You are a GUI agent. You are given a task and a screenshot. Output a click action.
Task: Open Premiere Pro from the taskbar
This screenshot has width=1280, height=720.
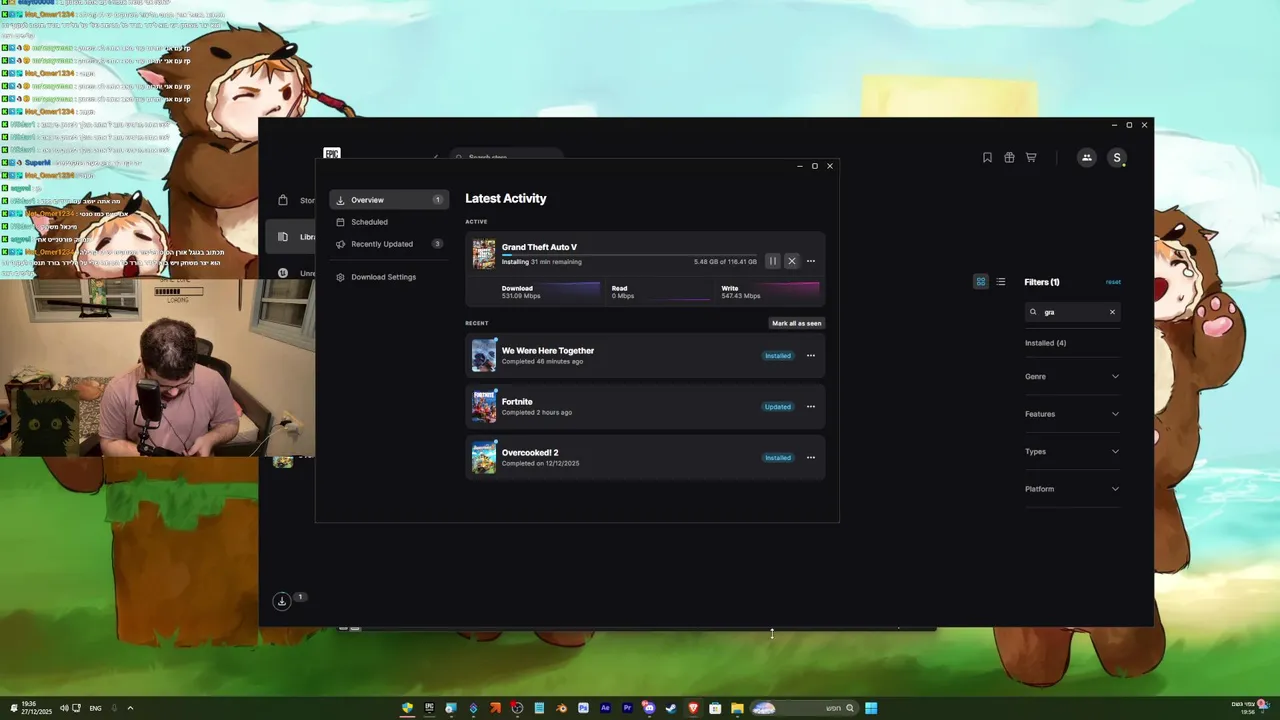coord(627,708)
